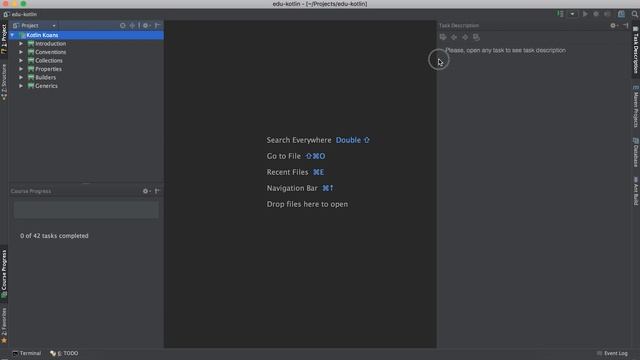The width and height of the screenshot is (640, 360).
Task: Open the Favorites sidebar tab
Action: (x=4, y=325)
